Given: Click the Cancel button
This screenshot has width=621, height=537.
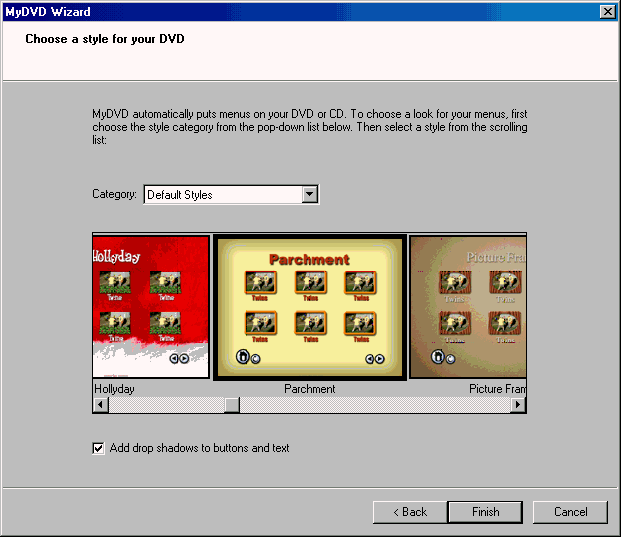Looking at the screenshot, I should coord(570,512).
